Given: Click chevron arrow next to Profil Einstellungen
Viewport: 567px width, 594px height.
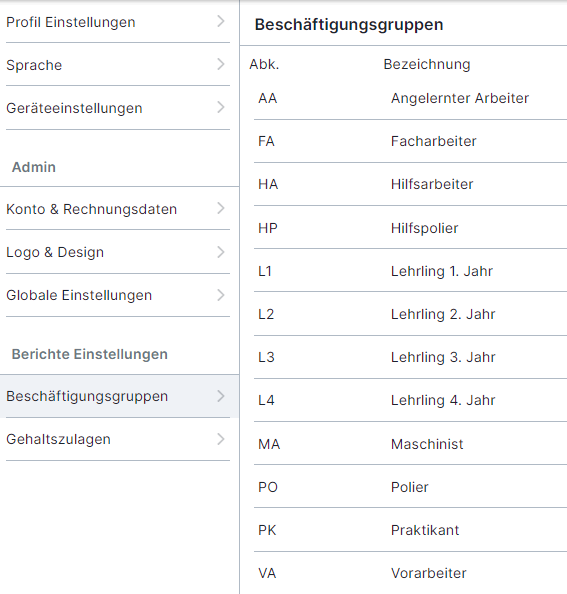Looking at the screenshot, I should pyautogui.click(x=221, y=22).
